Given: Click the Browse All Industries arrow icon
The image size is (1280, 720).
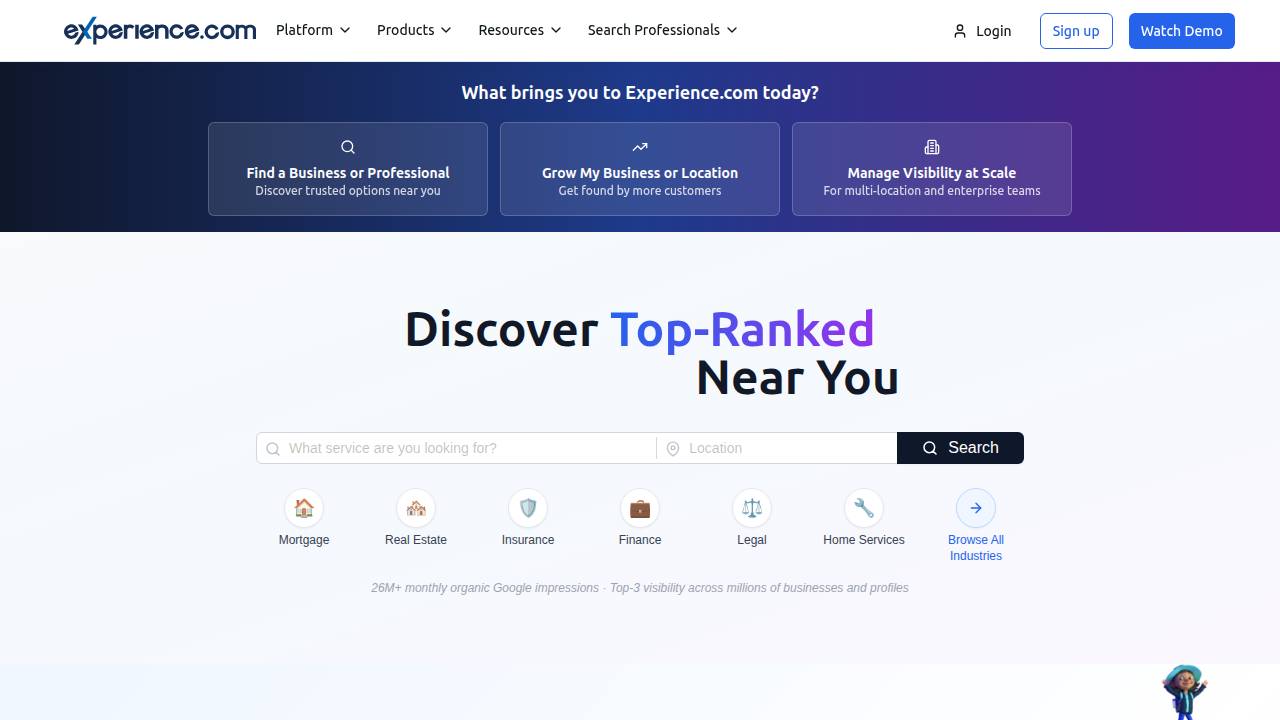Looking at the screenshot, I should 976,508.
